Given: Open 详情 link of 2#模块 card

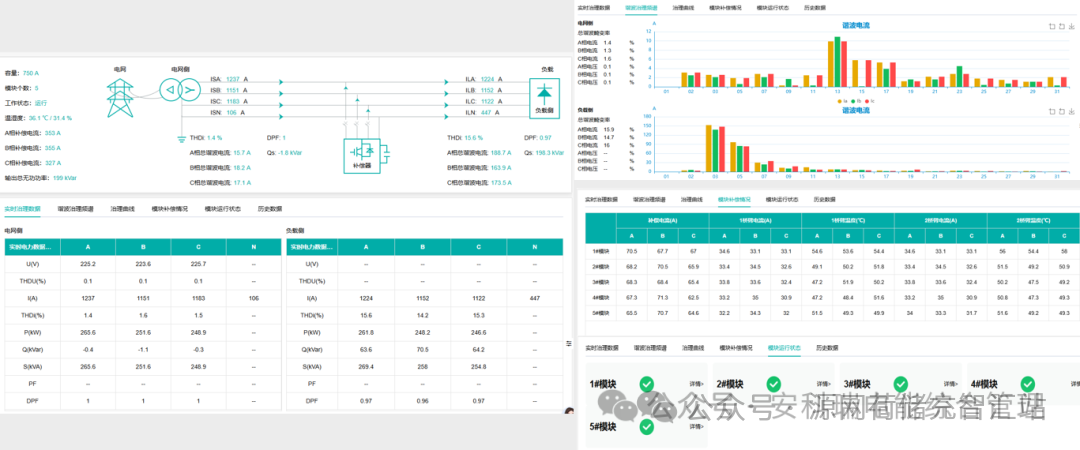Looking at the screenshot, I should [824, 384].
